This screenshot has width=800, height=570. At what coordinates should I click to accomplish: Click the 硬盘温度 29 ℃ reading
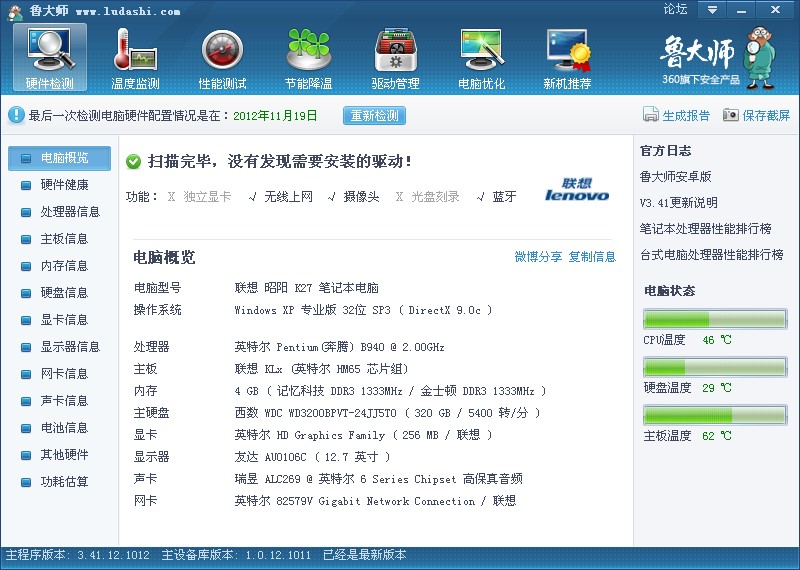(717, 388)
